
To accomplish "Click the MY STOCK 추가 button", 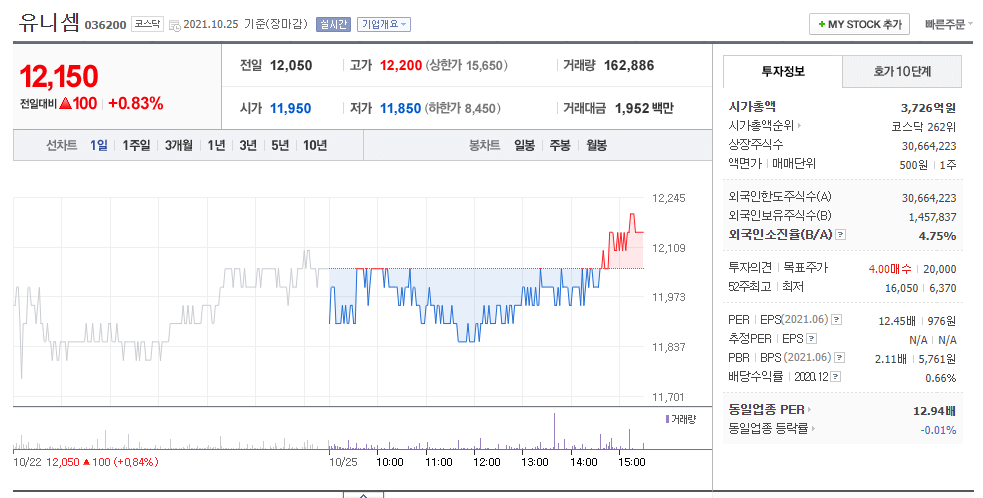I will tap(859, 24).
